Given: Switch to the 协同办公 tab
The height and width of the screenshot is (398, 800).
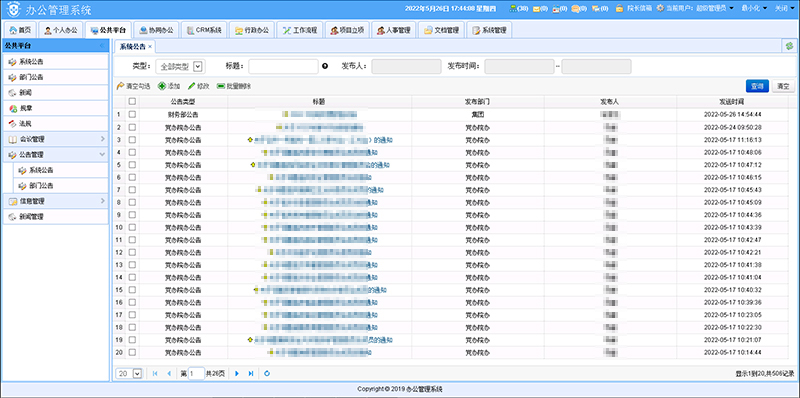Looking at the screenshot, I should point(157,30).
